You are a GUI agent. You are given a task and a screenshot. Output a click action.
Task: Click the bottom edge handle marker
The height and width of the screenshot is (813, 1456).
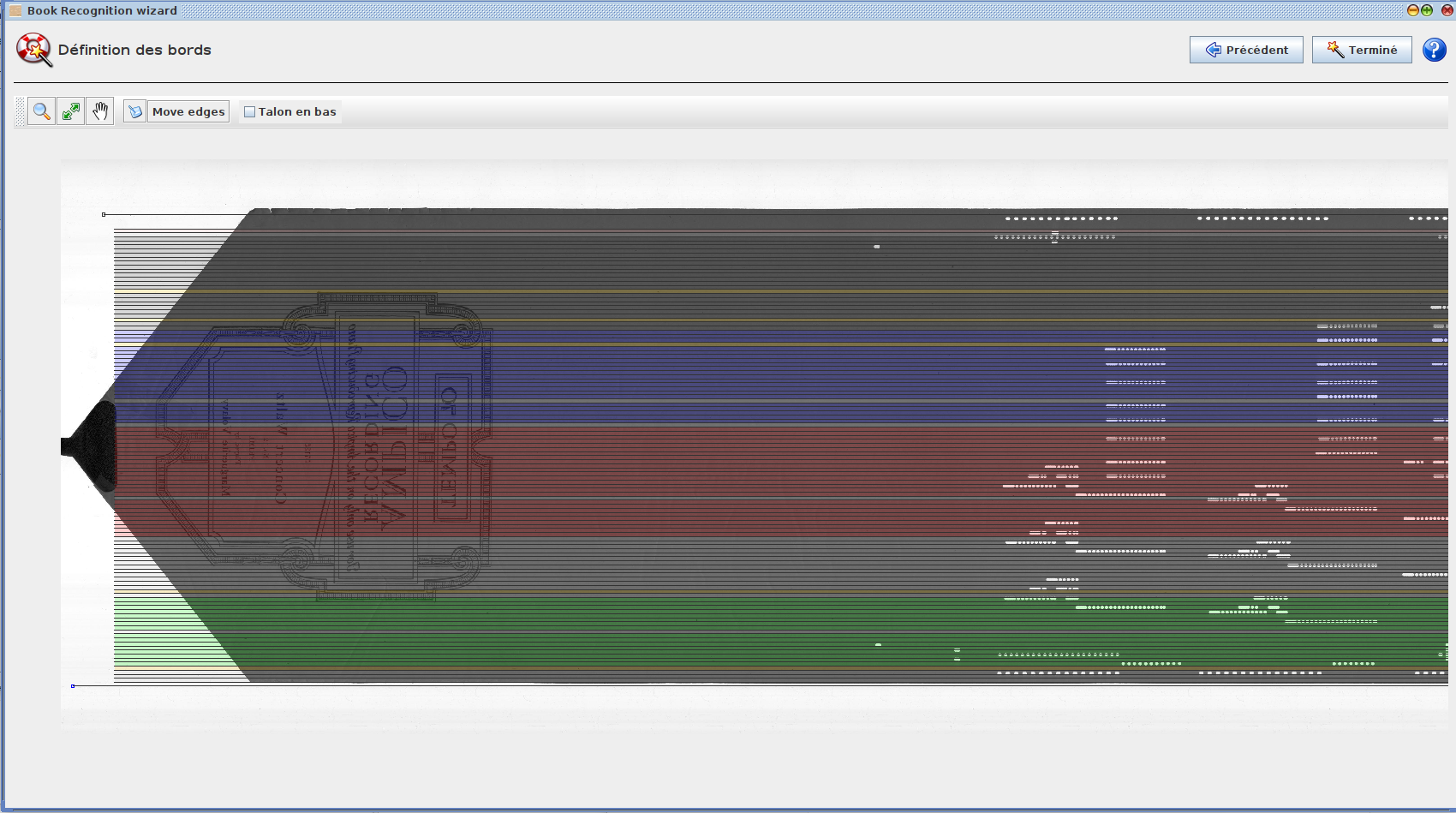click(73, 685)
